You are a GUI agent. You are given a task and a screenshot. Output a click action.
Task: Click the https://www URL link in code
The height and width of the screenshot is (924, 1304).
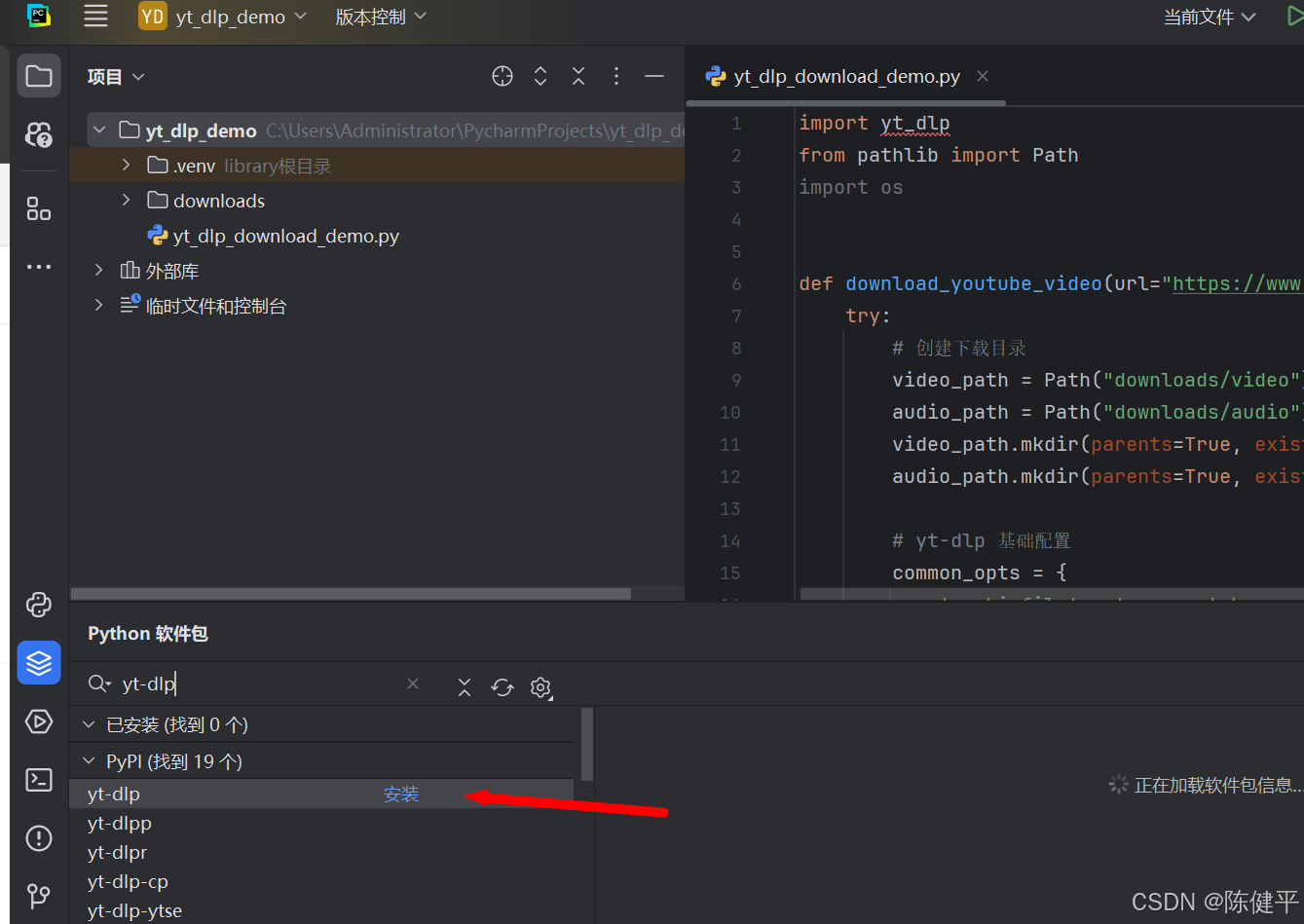point(1237,283)
